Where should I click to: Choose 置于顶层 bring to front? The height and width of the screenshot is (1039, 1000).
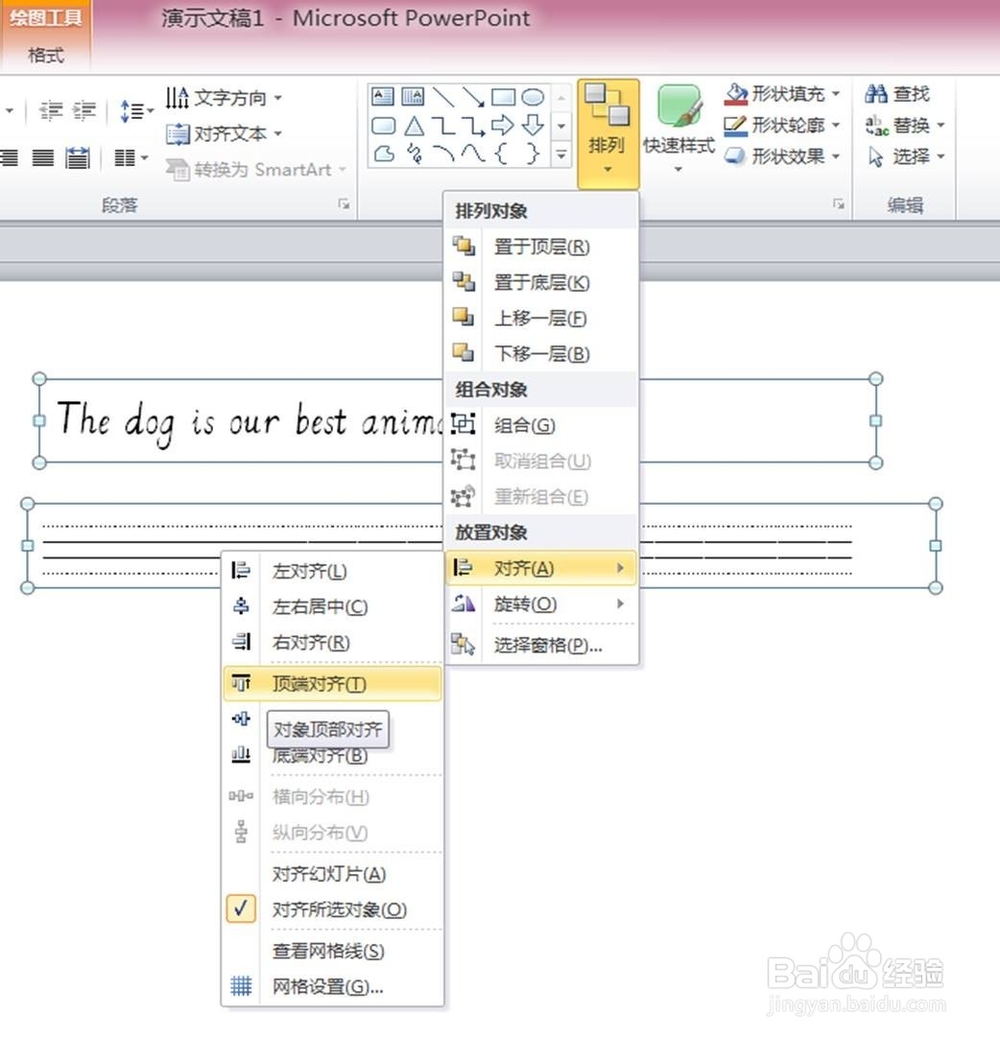[x=541, y=246]
